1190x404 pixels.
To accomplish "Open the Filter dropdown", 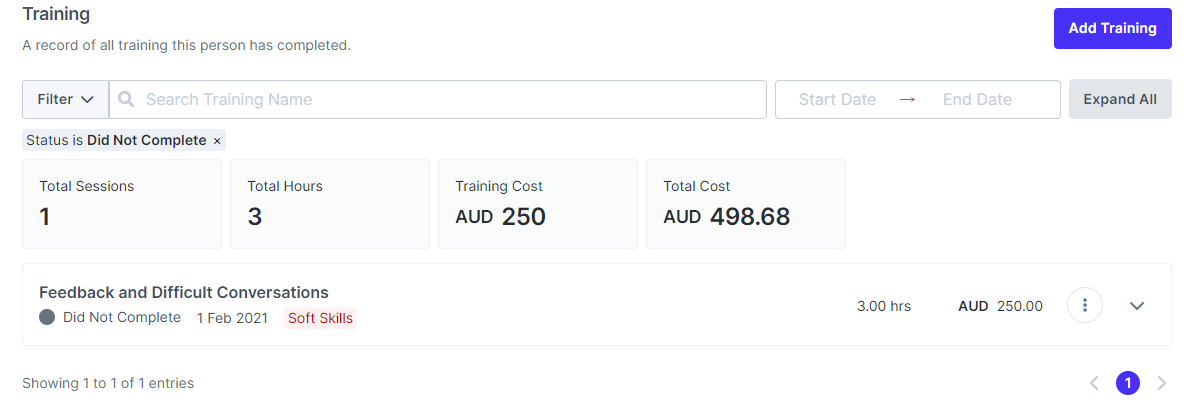I will click(x=65, y=99).
